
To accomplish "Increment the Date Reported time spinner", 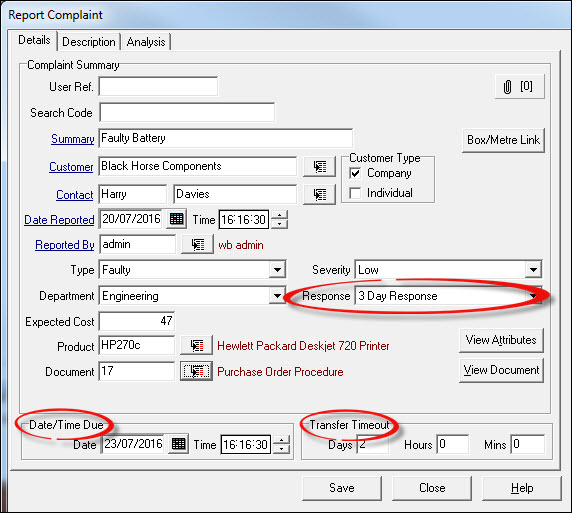I will tap(280, 215).
